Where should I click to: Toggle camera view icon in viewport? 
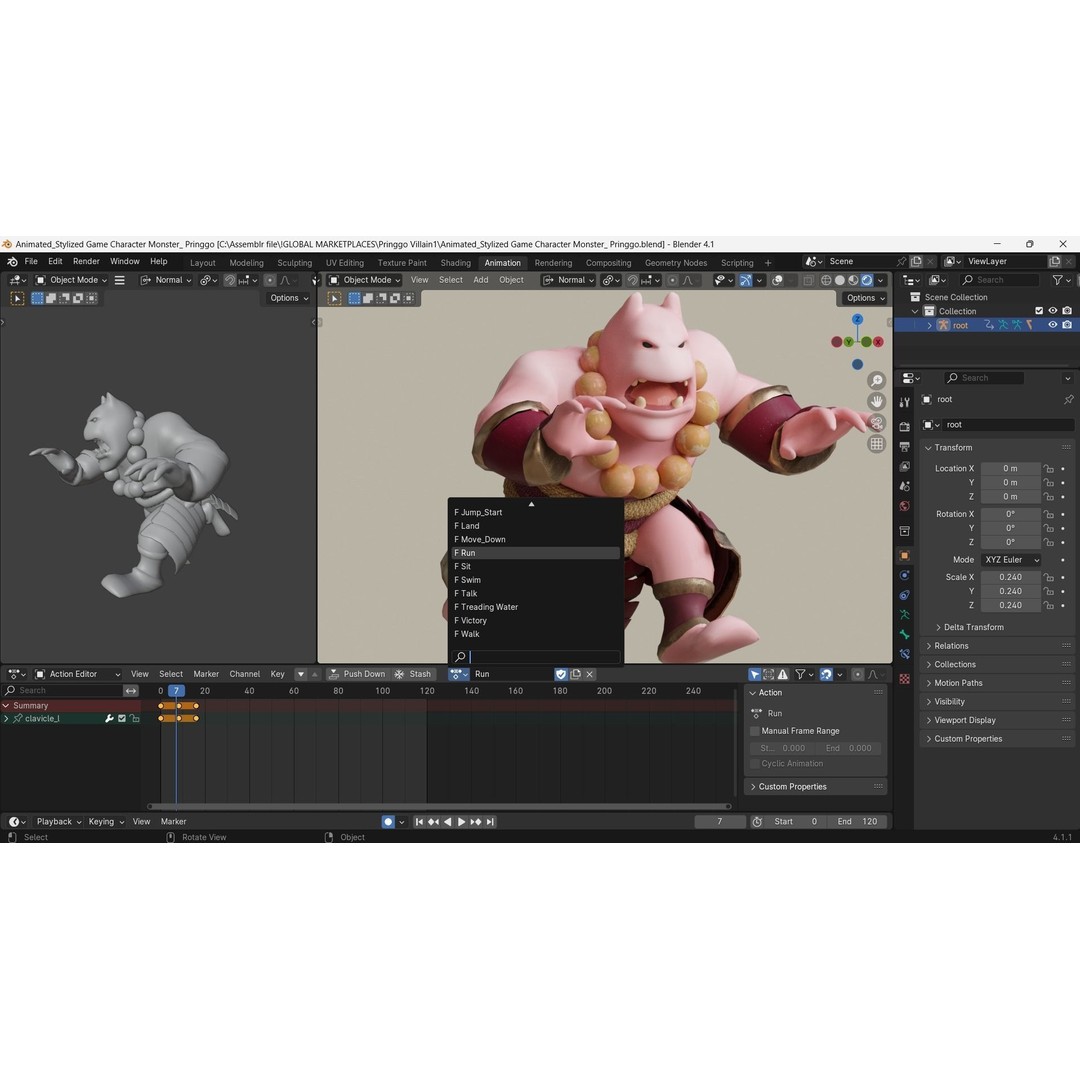point(876,422)
